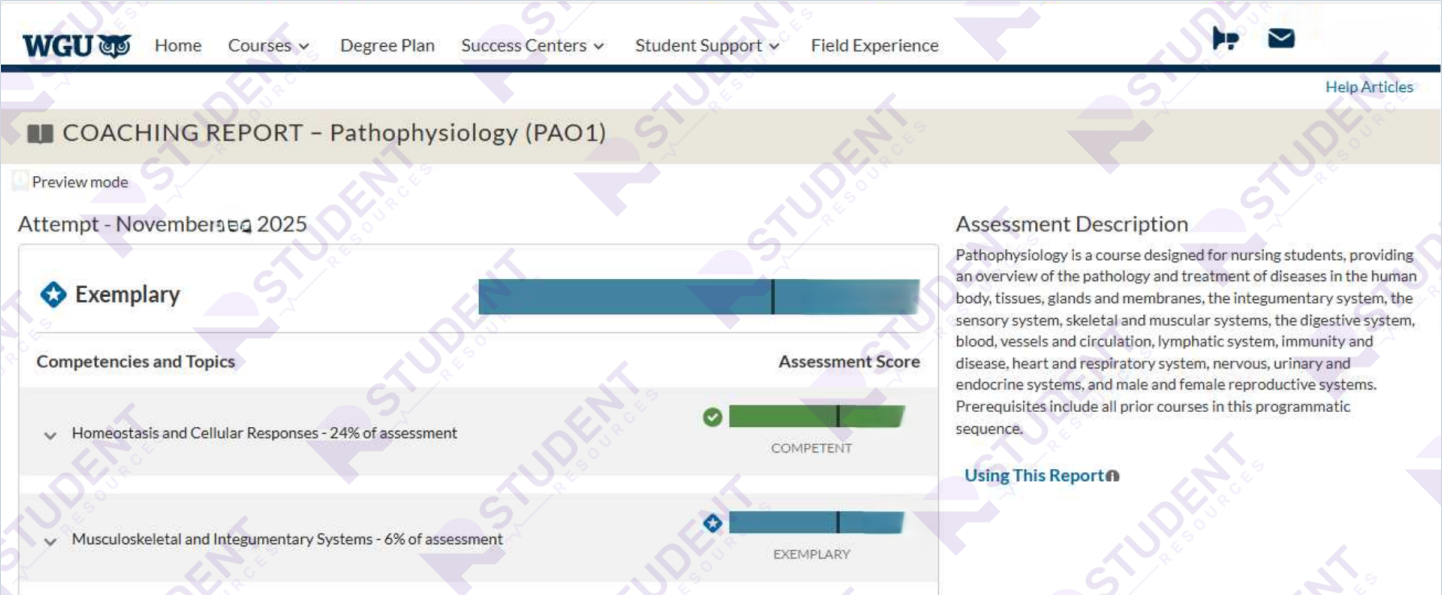Open the announcements megaphone icon

pyautogui.click(x=1224, y=37)
